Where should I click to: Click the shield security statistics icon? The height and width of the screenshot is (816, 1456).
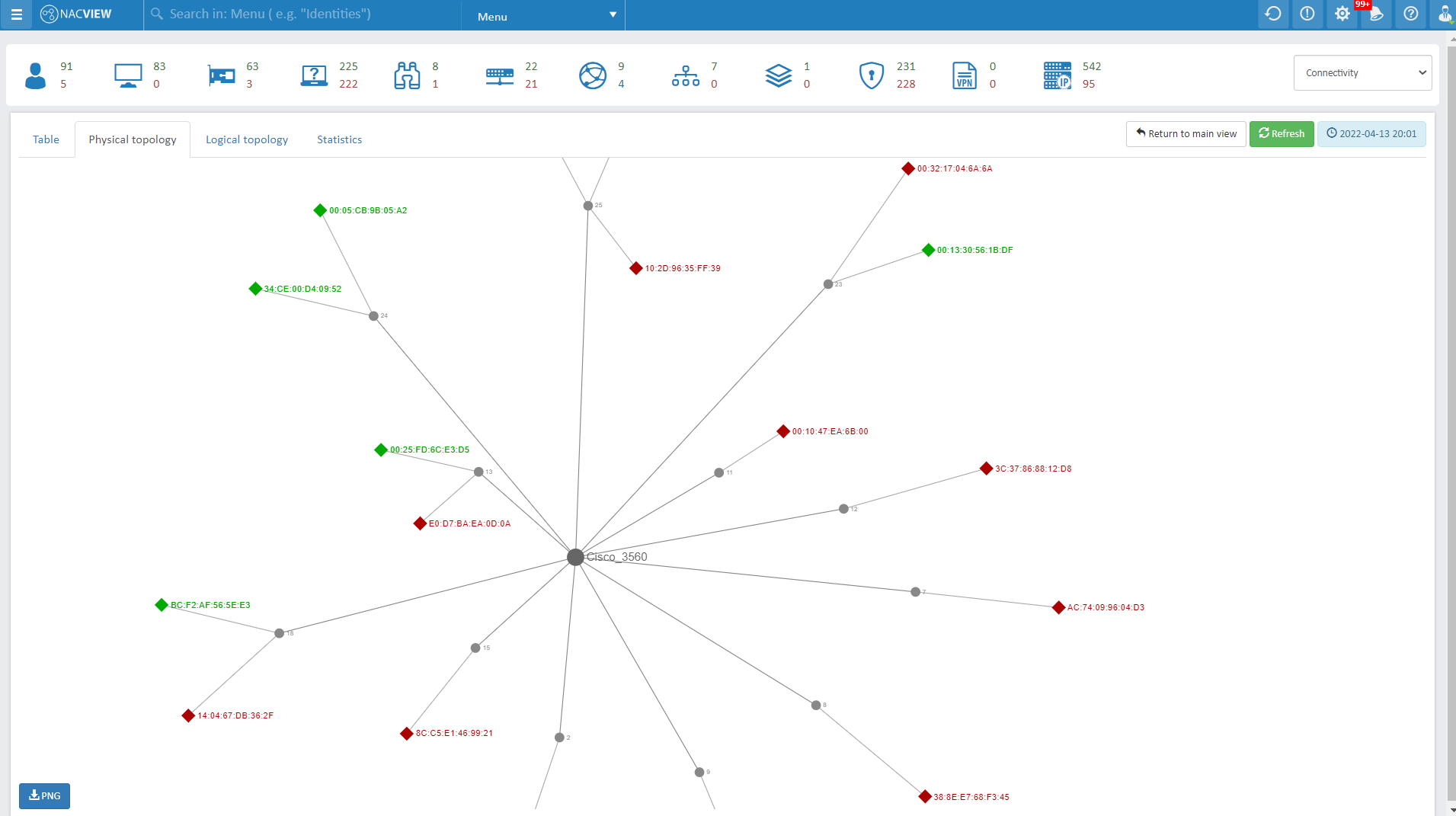tap(871, 75)
